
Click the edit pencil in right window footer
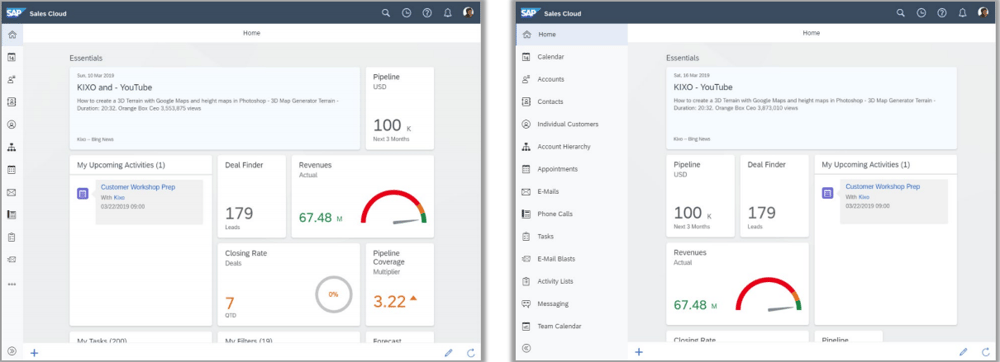[964, 351]
